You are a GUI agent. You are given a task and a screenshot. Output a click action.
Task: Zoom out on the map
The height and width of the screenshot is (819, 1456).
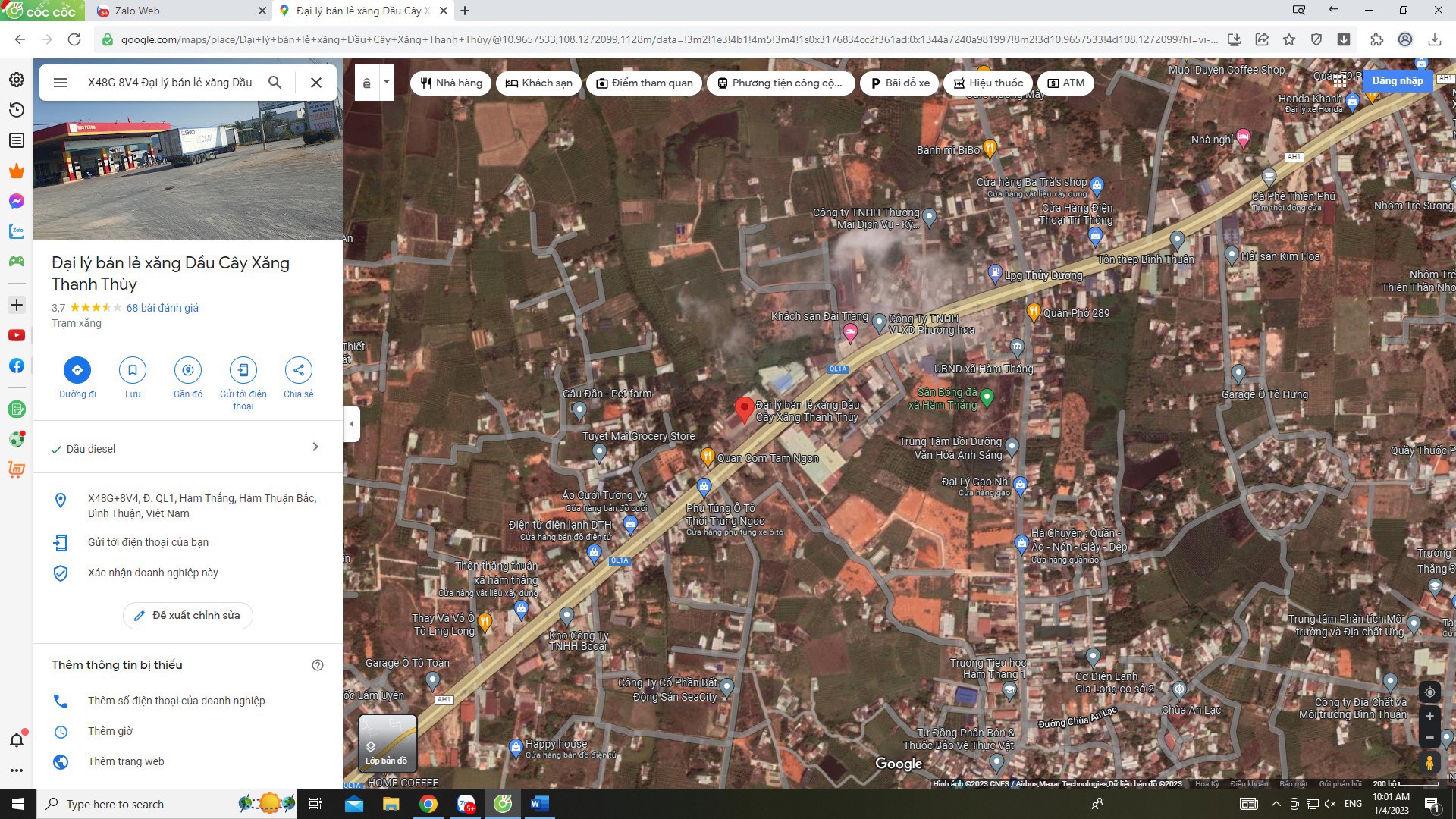pos(1429,737)
